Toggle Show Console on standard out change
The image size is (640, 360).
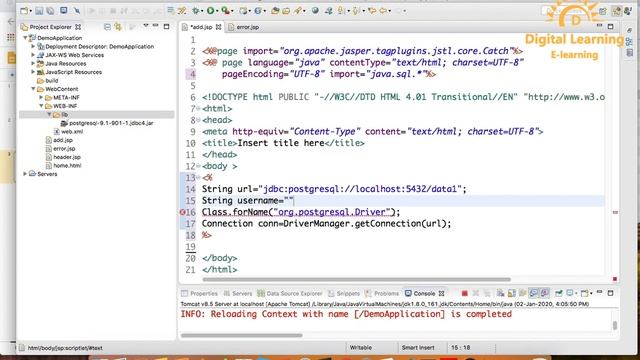(x=533, y=293)
